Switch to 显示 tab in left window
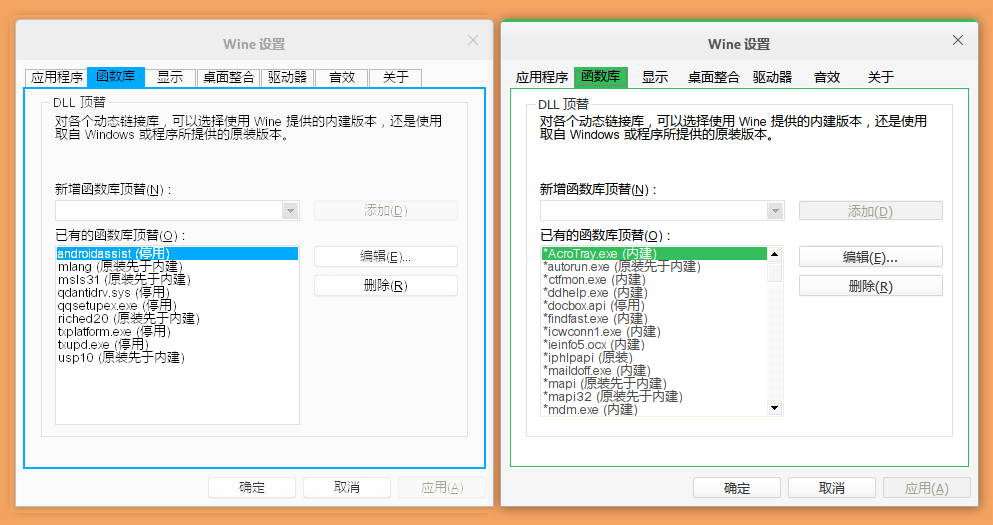Screen dimensions: 993x525 point(170,78)
